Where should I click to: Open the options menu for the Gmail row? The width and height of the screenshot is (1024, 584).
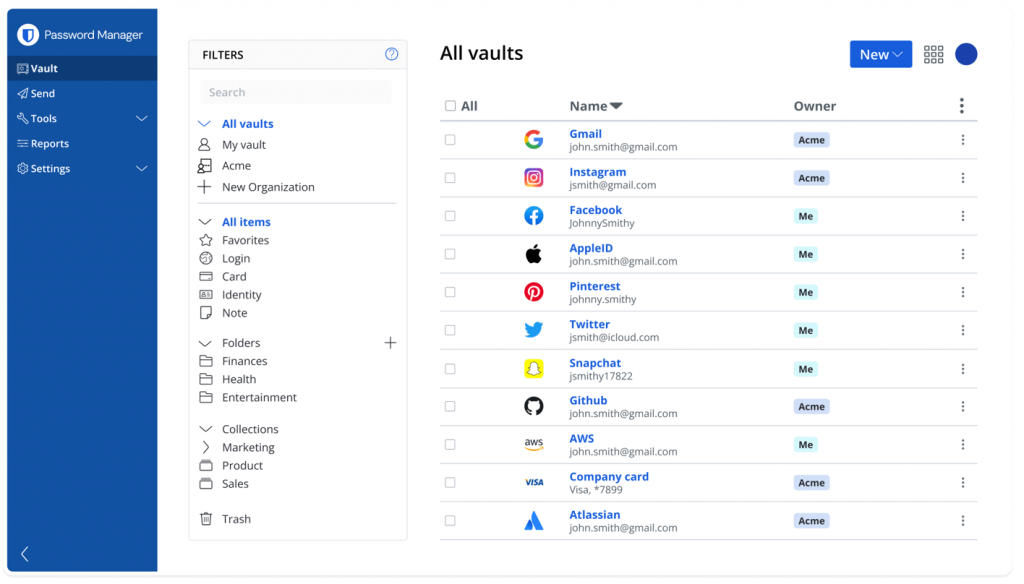point(963,140)
